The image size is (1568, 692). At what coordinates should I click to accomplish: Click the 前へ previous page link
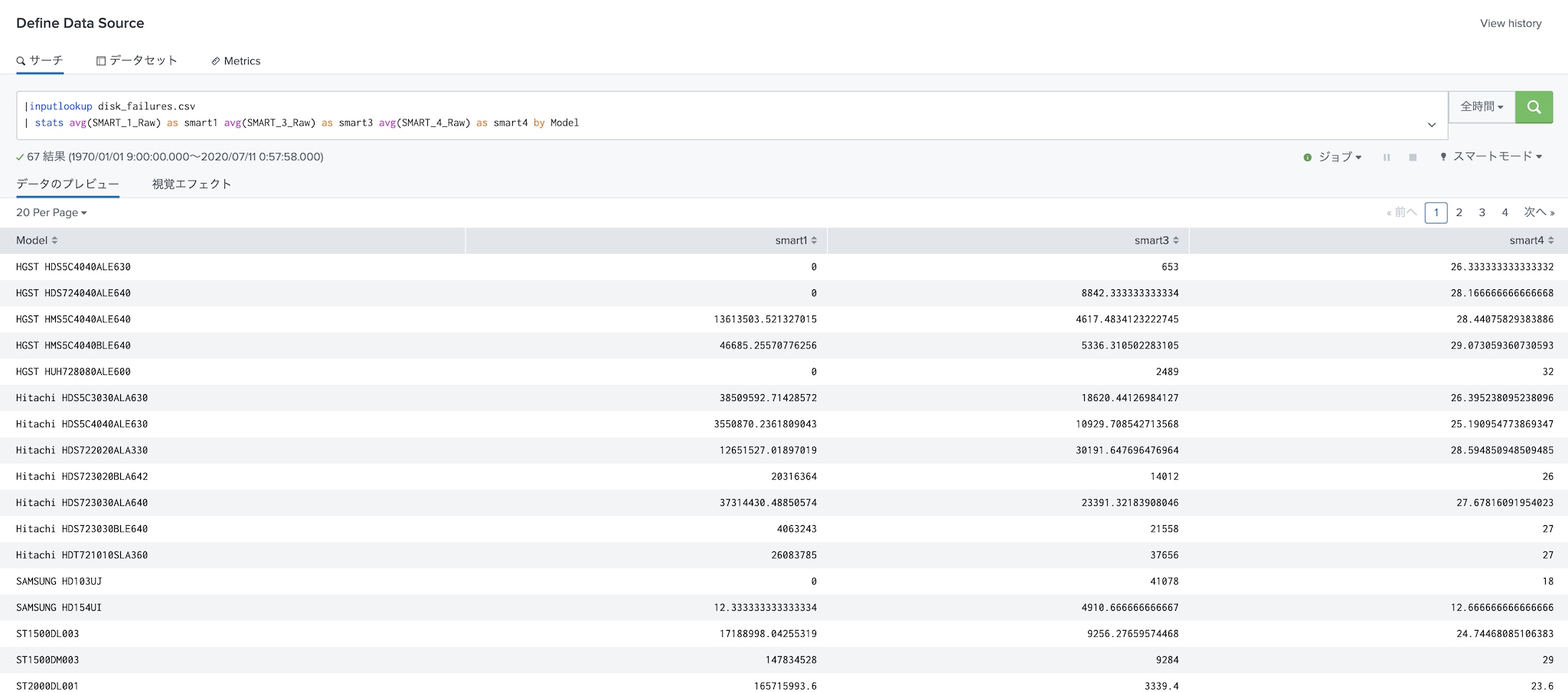[x=1401, y=213]
